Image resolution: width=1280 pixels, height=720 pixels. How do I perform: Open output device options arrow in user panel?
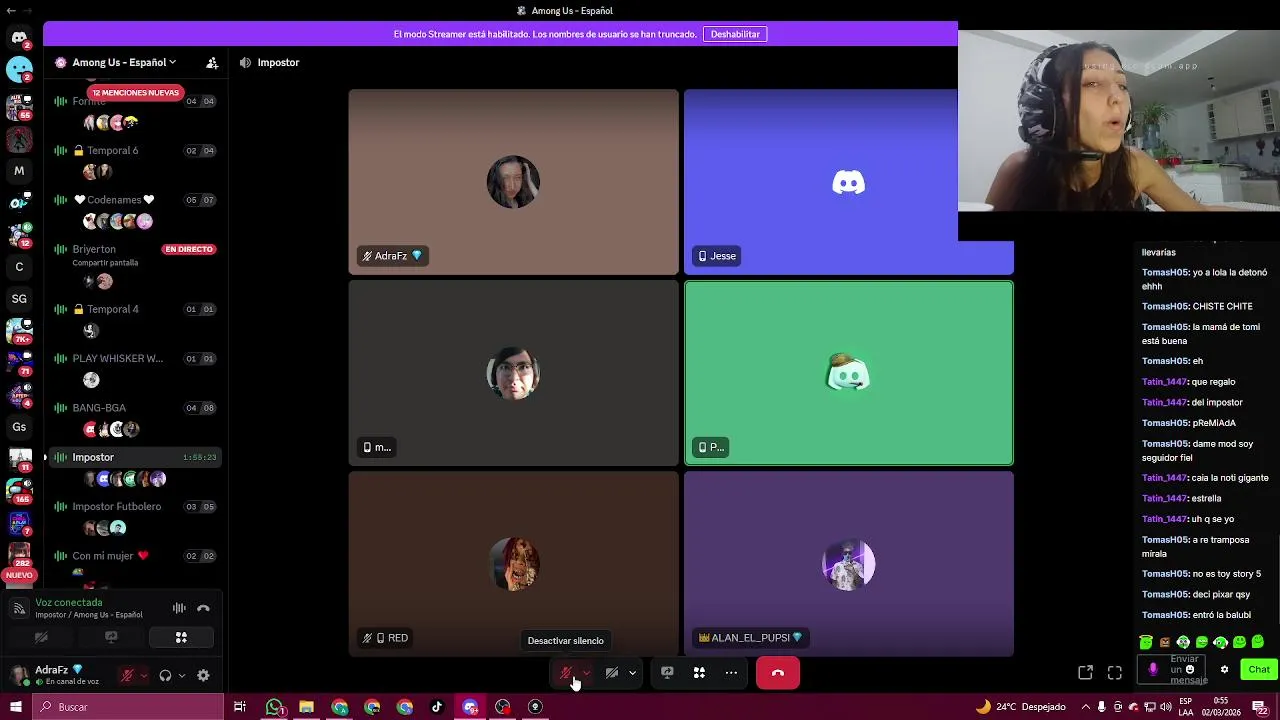point(181,675)
